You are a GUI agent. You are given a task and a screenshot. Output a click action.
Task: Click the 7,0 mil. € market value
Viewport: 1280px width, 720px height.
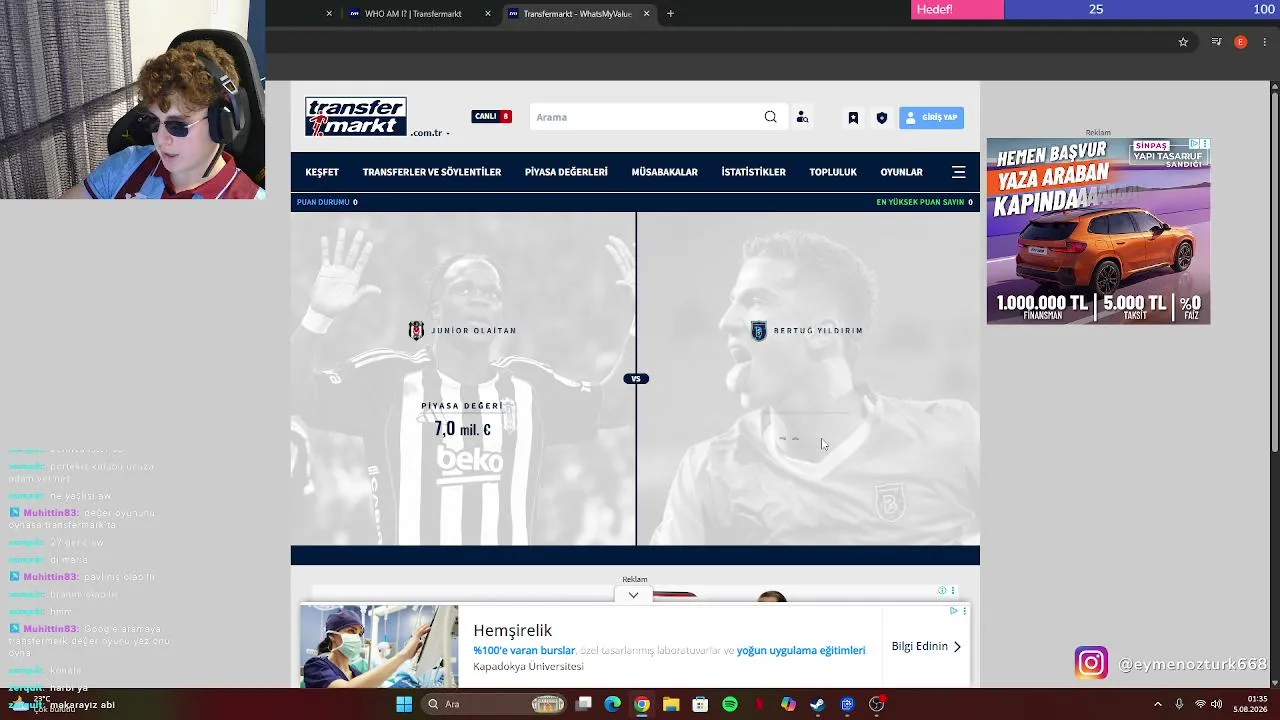pos(462,429)
